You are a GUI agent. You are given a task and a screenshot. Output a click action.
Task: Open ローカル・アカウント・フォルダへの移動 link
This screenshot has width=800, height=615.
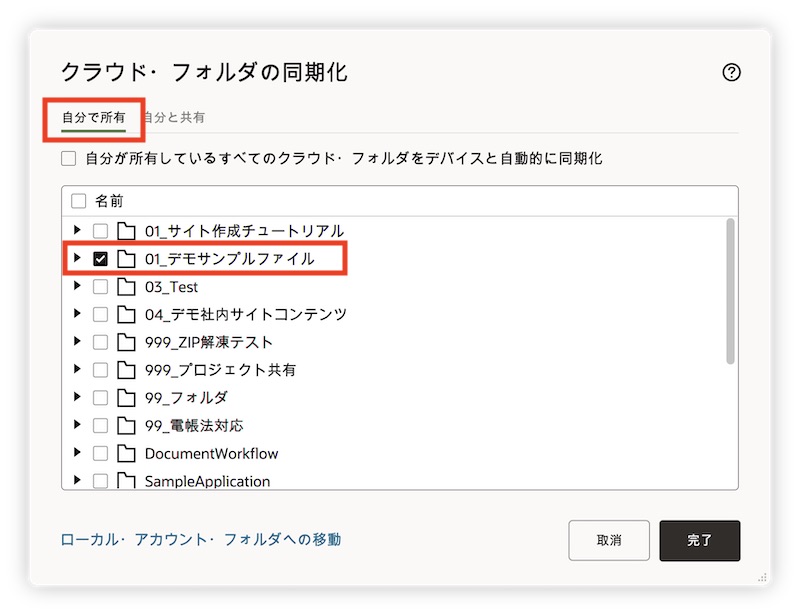[201, 540]
